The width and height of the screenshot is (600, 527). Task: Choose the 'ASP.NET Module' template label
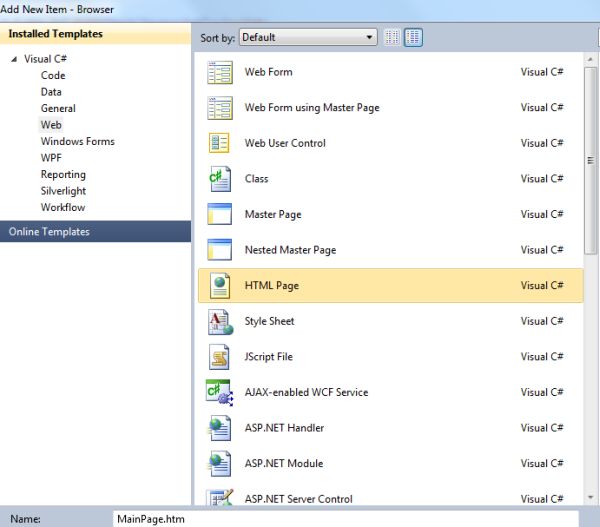284,463
